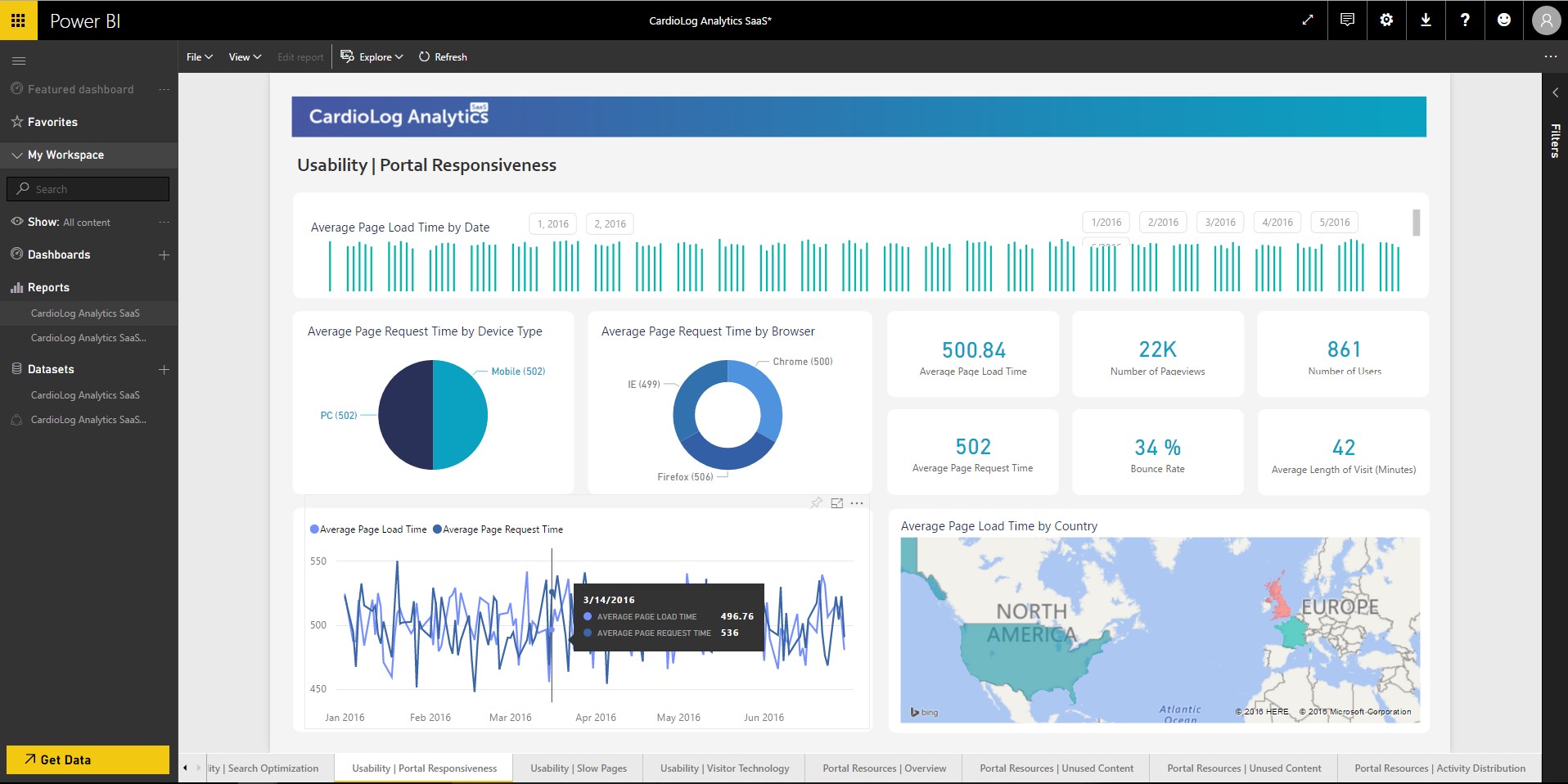Add a new dataset with plus icon
Screen dimensions: 1568x784
coord(164,369)
